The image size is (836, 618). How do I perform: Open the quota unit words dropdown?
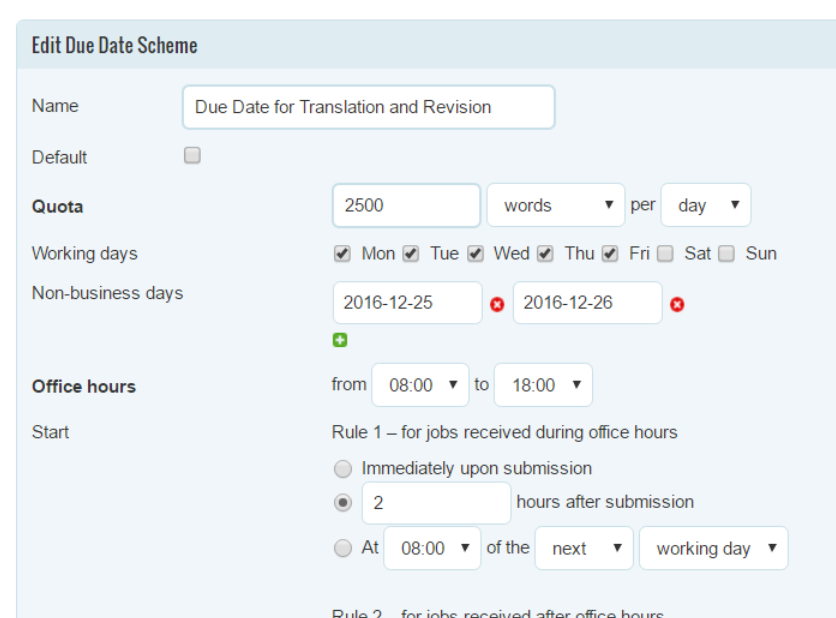coord(555,205)
